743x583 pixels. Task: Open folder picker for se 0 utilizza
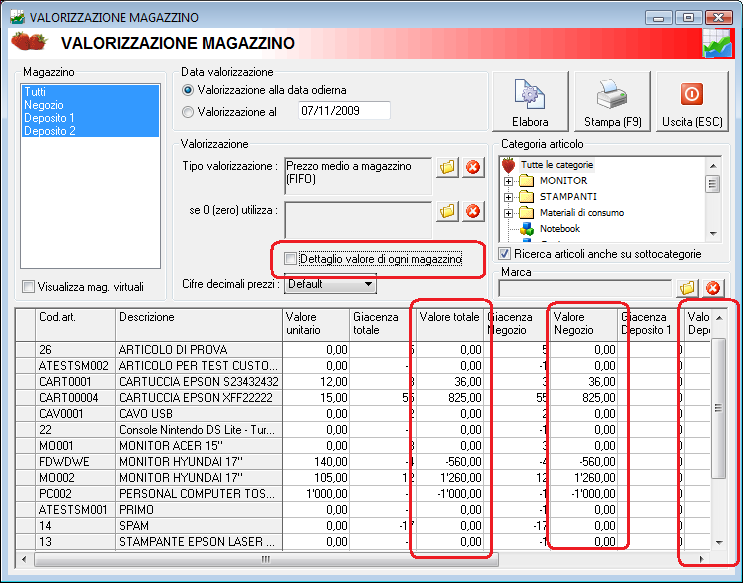coord(447,211)
